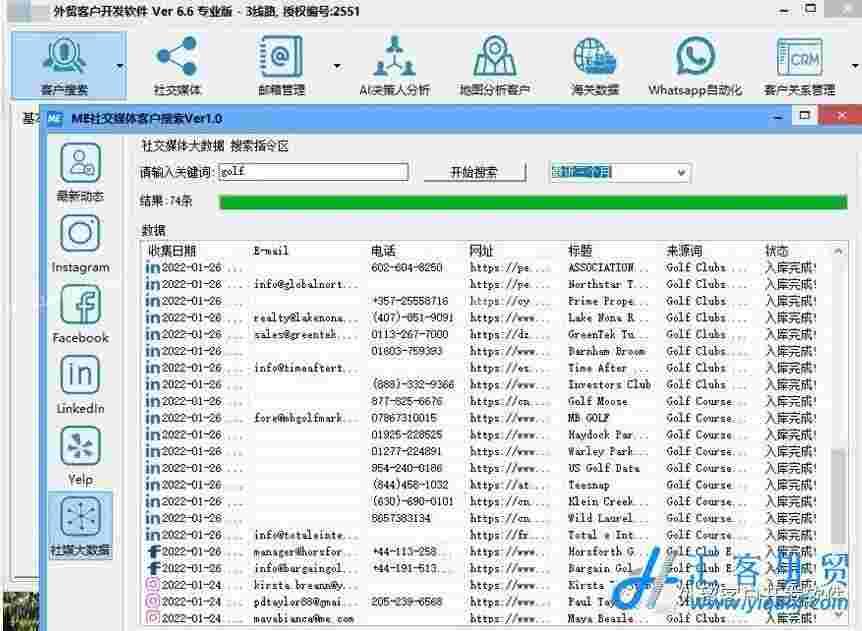Screen dimensions: 862x631
Task: Sort by 状态 column header
Action: [776, 251]
